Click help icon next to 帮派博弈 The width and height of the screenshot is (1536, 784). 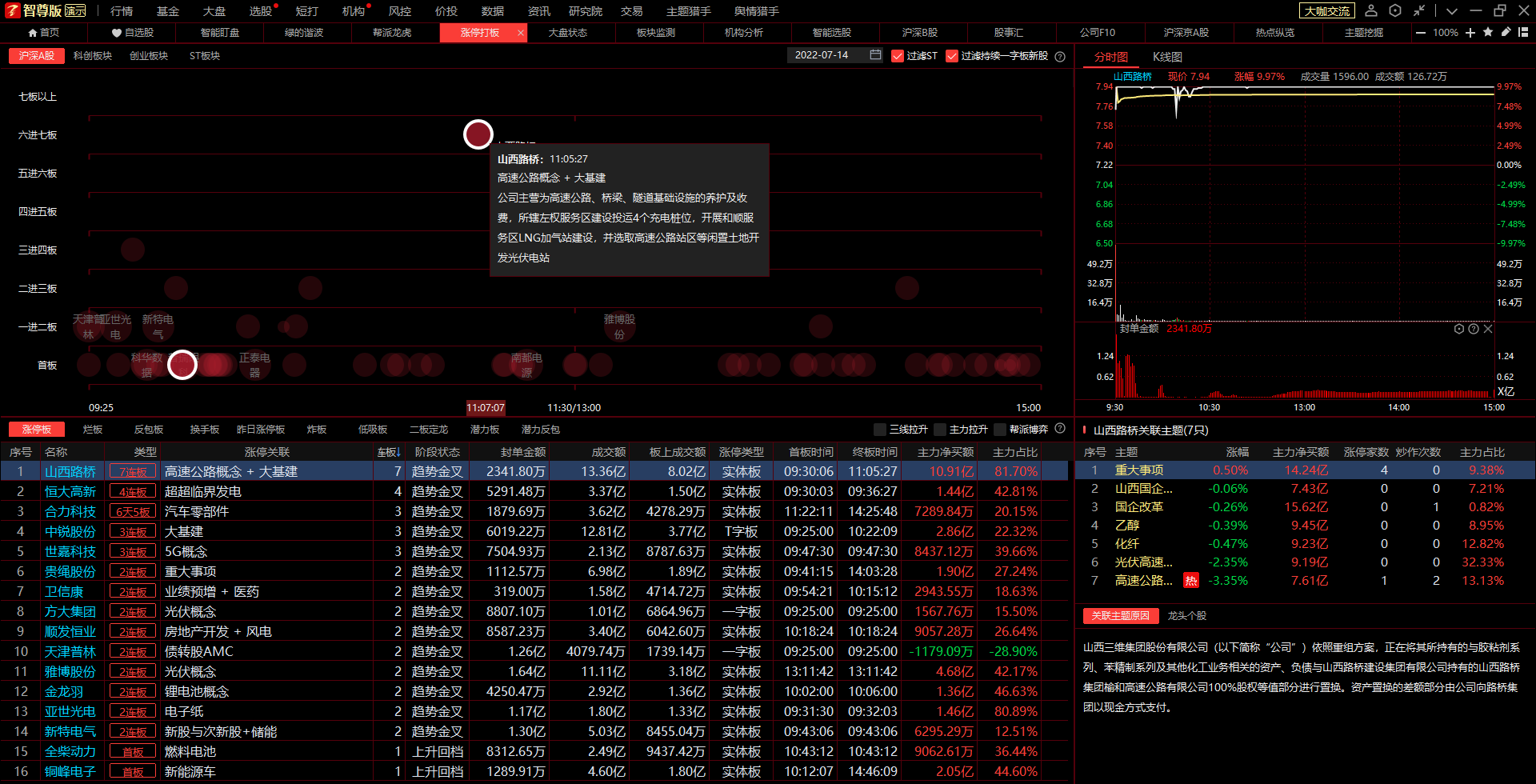tap(1060, 429)
